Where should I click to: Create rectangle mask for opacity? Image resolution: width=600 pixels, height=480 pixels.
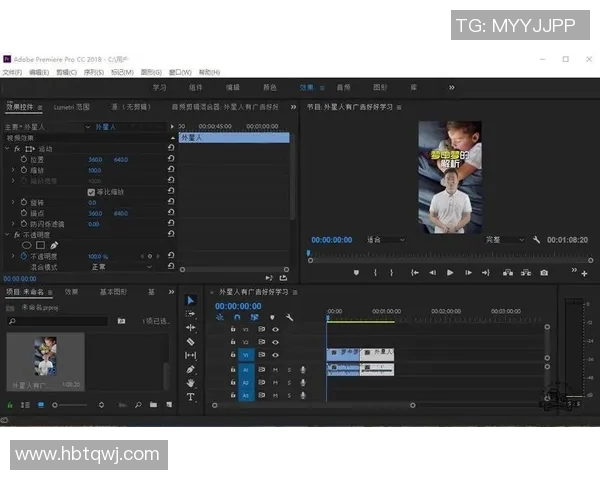coord(41,245)
